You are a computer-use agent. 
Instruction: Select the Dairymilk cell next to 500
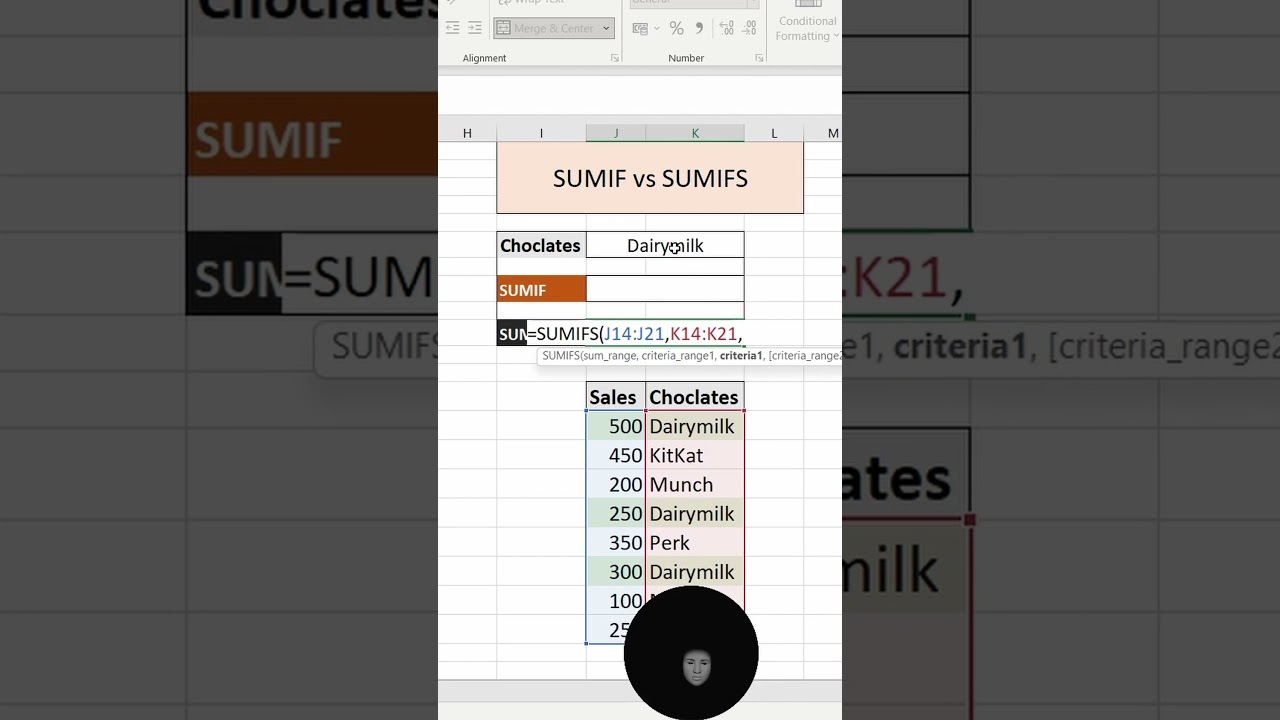[695, 426]
